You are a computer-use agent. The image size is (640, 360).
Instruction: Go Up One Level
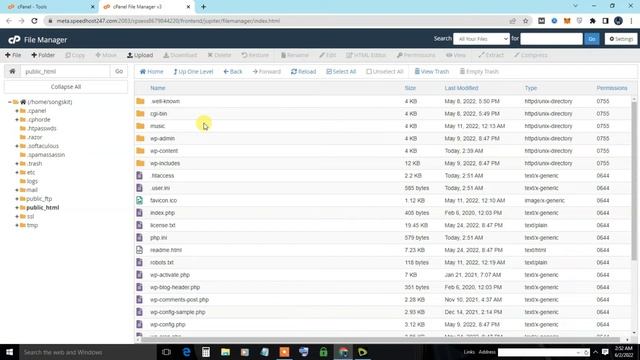193,71
